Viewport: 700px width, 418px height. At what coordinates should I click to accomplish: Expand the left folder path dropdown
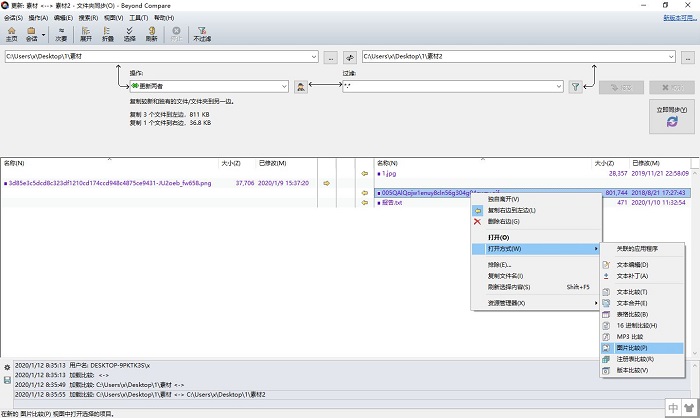(x=313, y=58)
